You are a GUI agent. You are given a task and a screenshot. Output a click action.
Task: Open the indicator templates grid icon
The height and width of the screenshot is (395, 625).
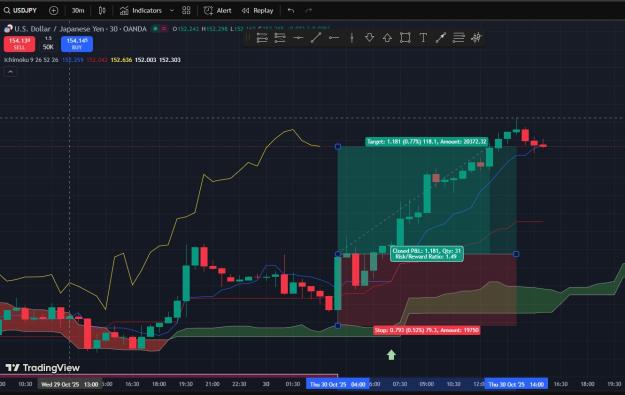(x=186, y=11)
